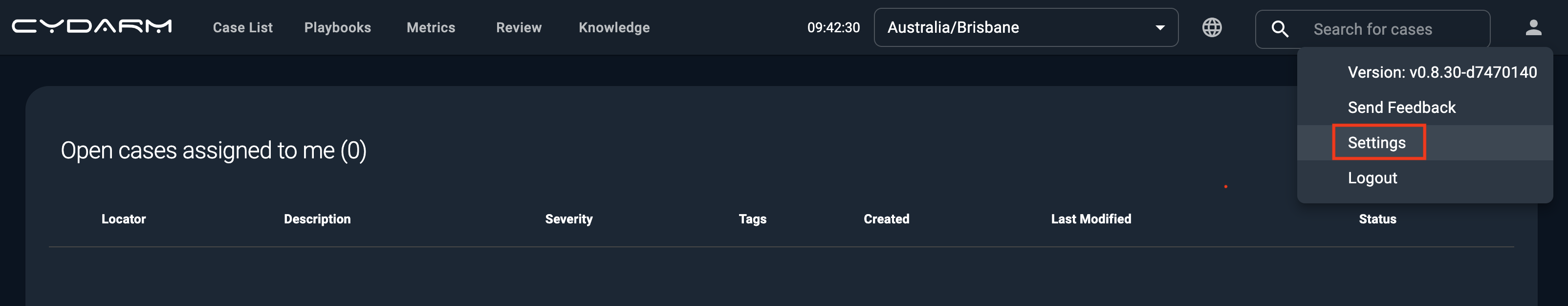Go to Playbooks
The height and width of the screenshot is (306, 1568).
click(337, 27)
